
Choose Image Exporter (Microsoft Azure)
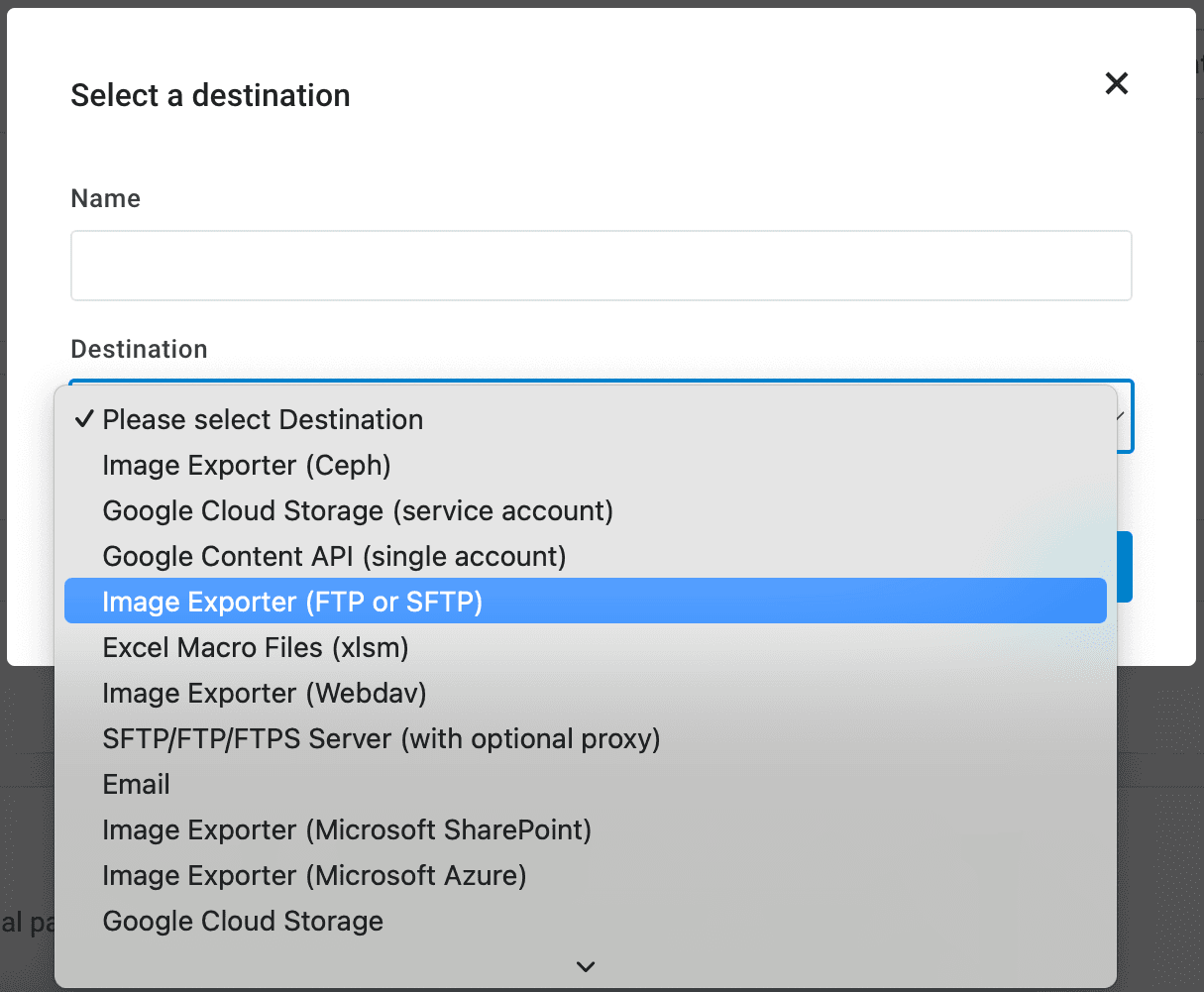[314, 876]
